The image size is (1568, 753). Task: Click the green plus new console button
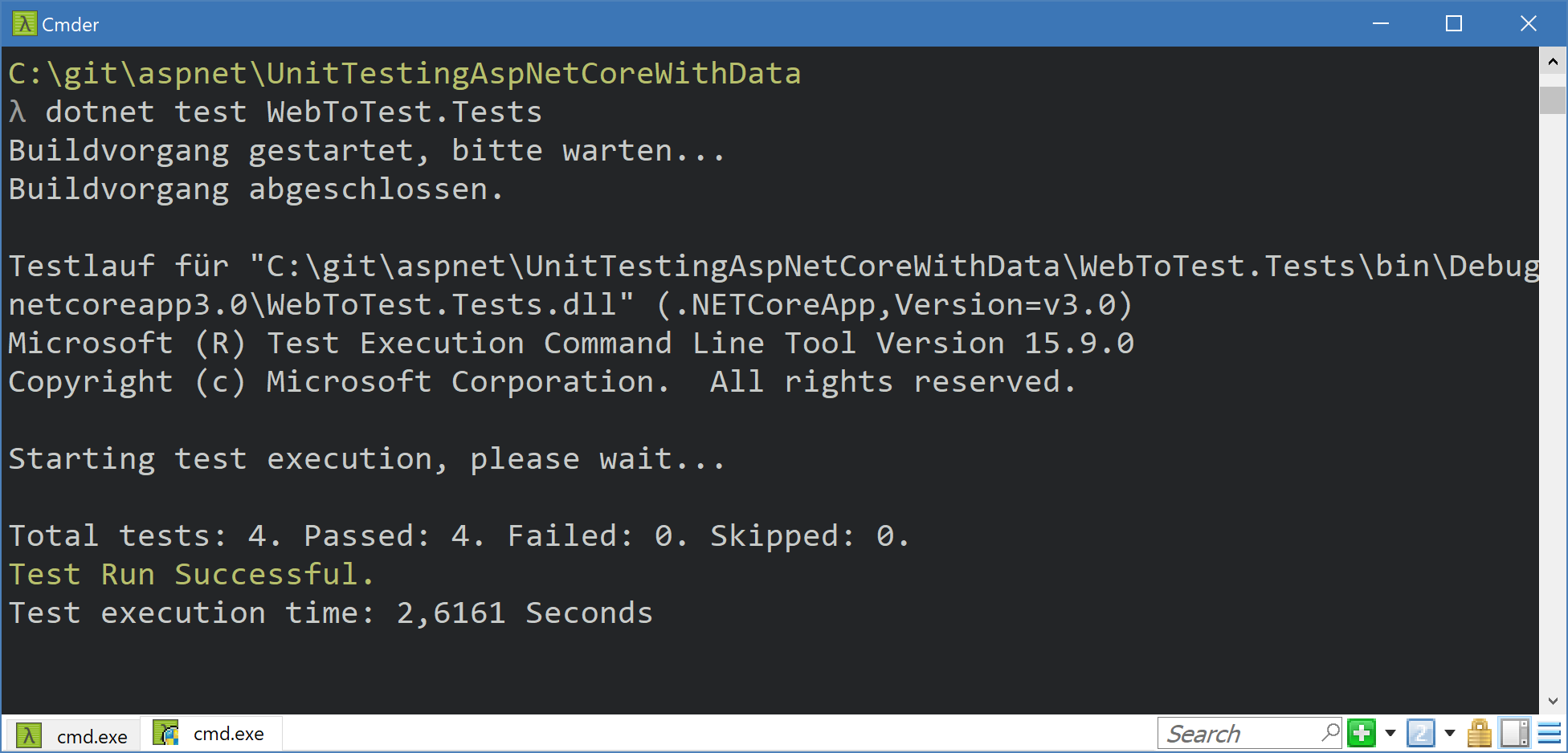[1362, 733]
